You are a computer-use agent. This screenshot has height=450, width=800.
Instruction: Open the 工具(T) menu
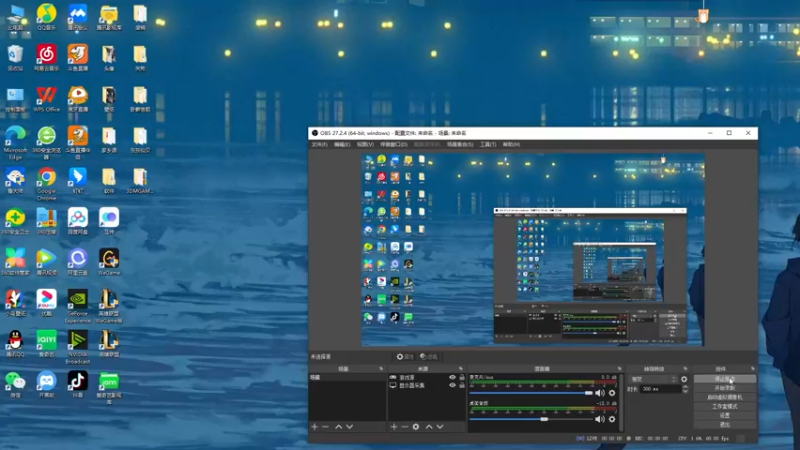point(488,144)
